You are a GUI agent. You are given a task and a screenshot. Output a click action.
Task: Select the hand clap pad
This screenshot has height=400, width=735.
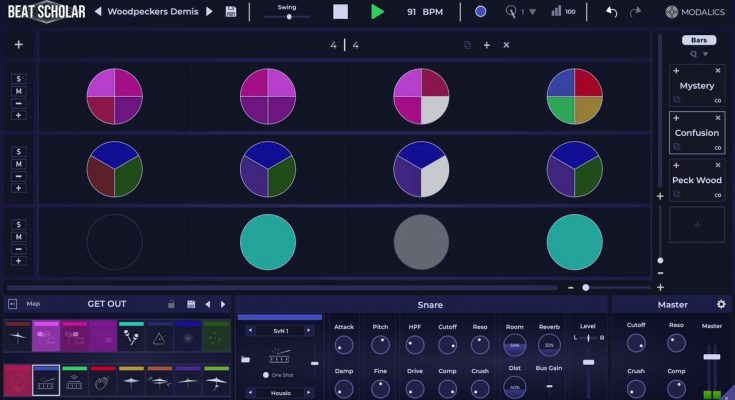click(x=103, y=381)
